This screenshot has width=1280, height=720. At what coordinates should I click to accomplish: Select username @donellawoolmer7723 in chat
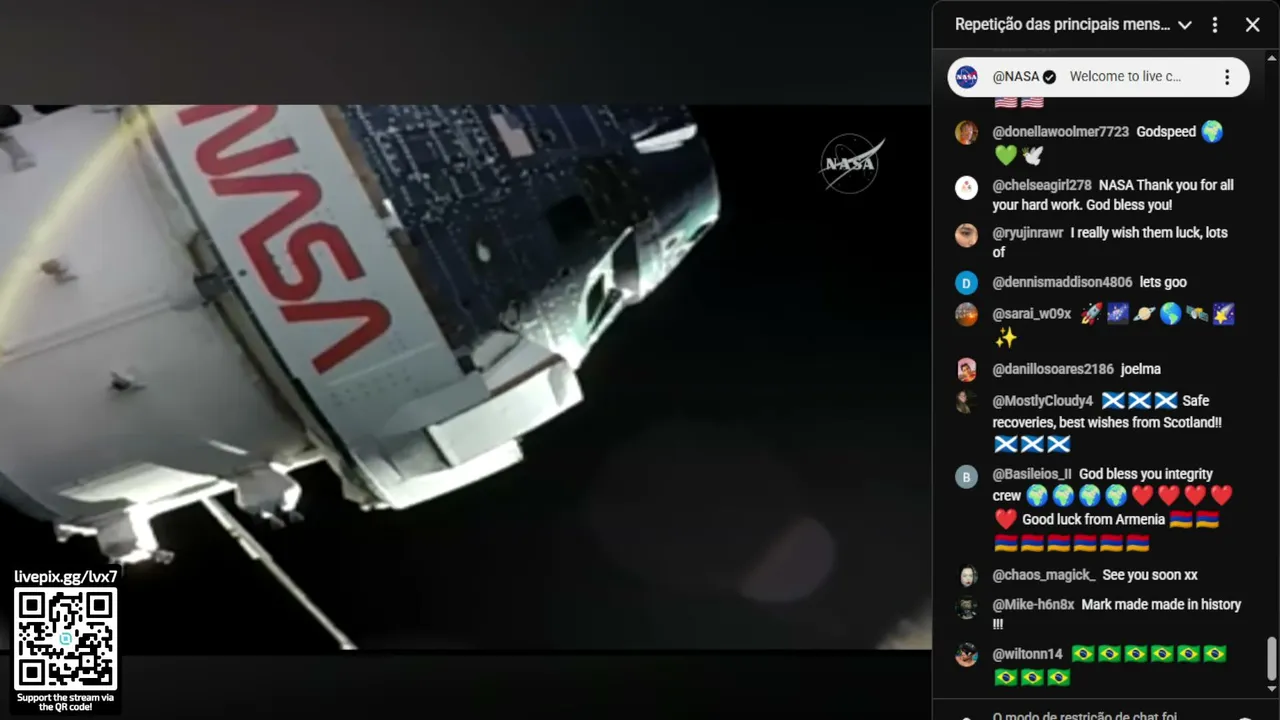(x=1060, y=132)
